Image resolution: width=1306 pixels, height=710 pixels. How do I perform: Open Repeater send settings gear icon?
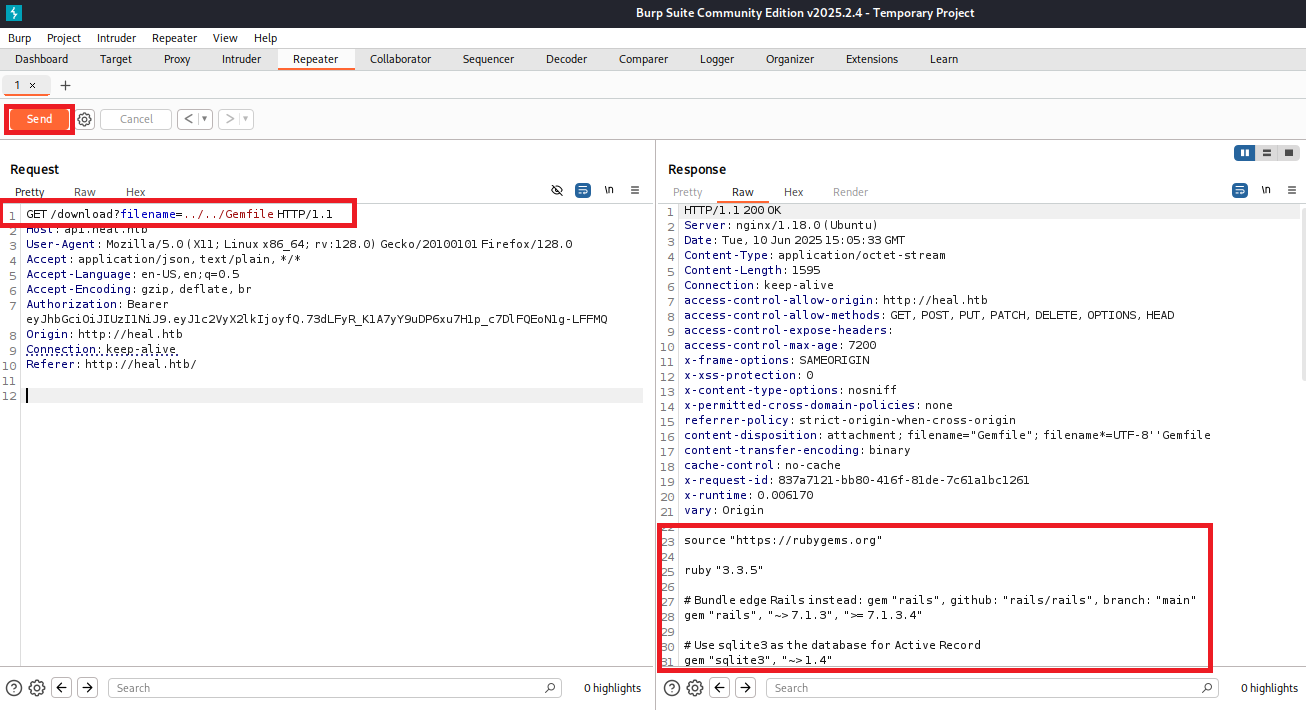click(x=85, y=119)
